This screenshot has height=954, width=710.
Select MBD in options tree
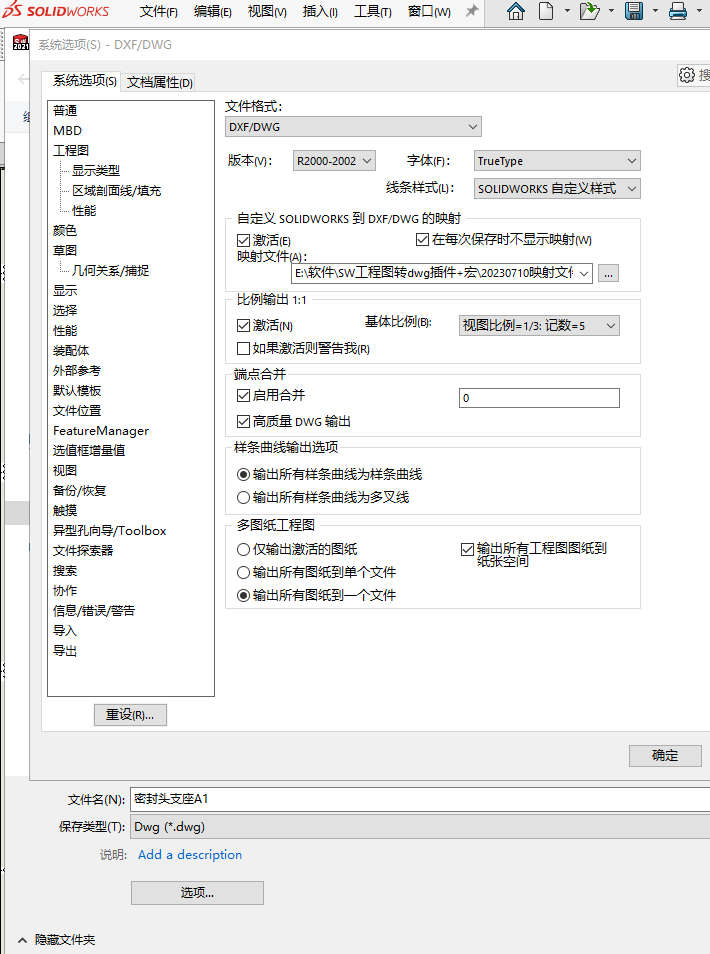68,131
